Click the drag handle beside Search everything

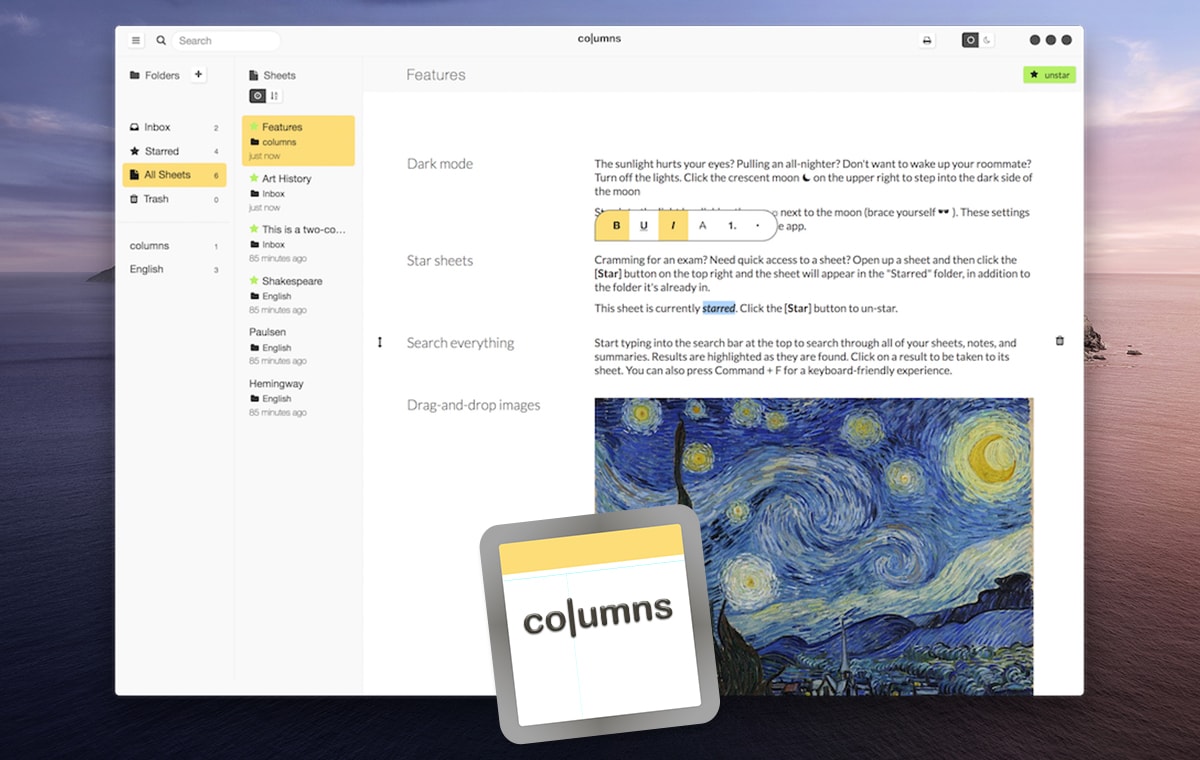coord(380,341)
